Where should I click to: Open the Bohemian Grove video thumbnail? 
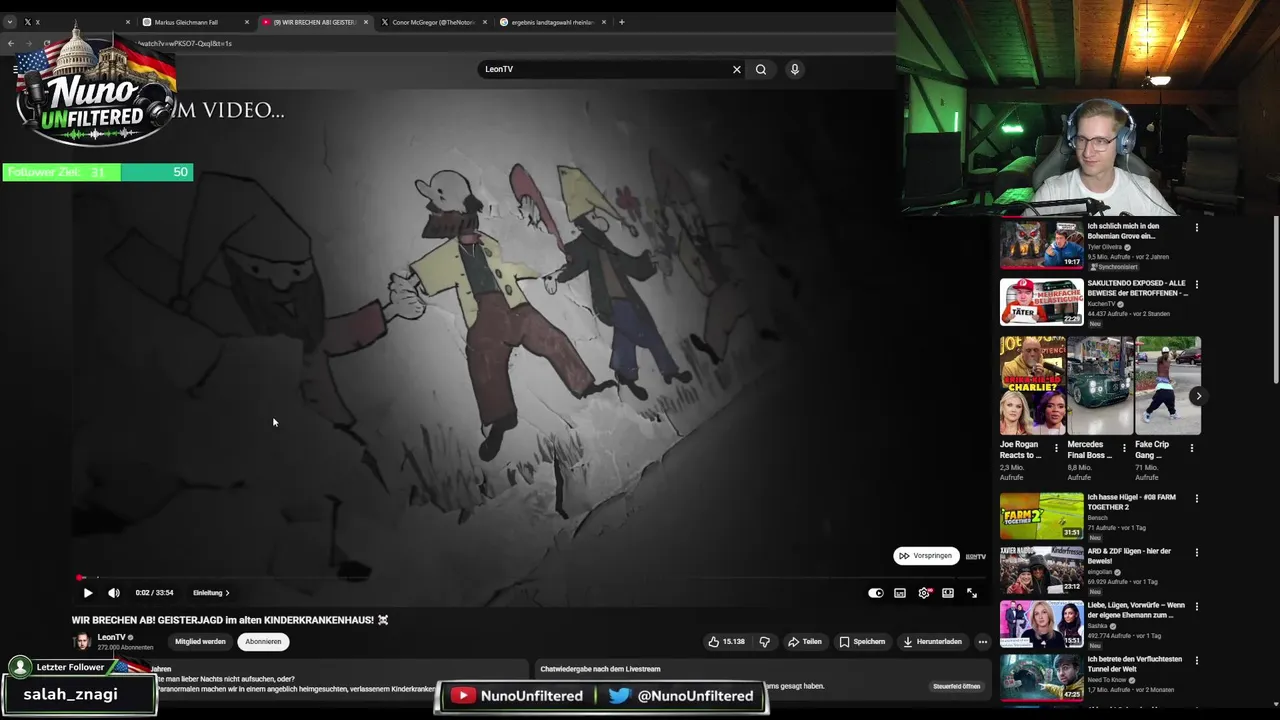point(1041,244)
